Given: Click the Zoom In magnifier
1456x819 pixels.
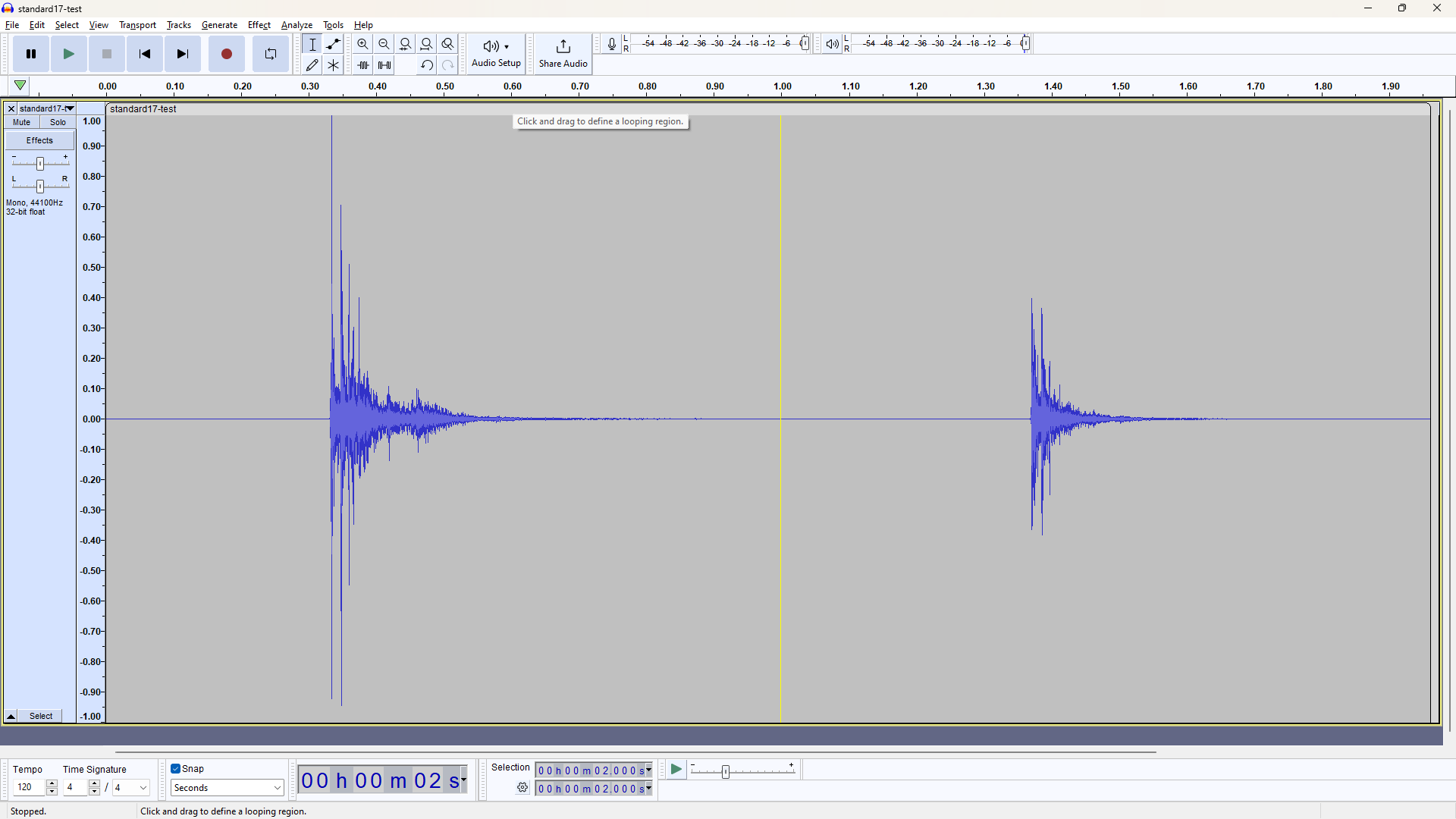Looking at the screenshot, I should click(363, 44).
